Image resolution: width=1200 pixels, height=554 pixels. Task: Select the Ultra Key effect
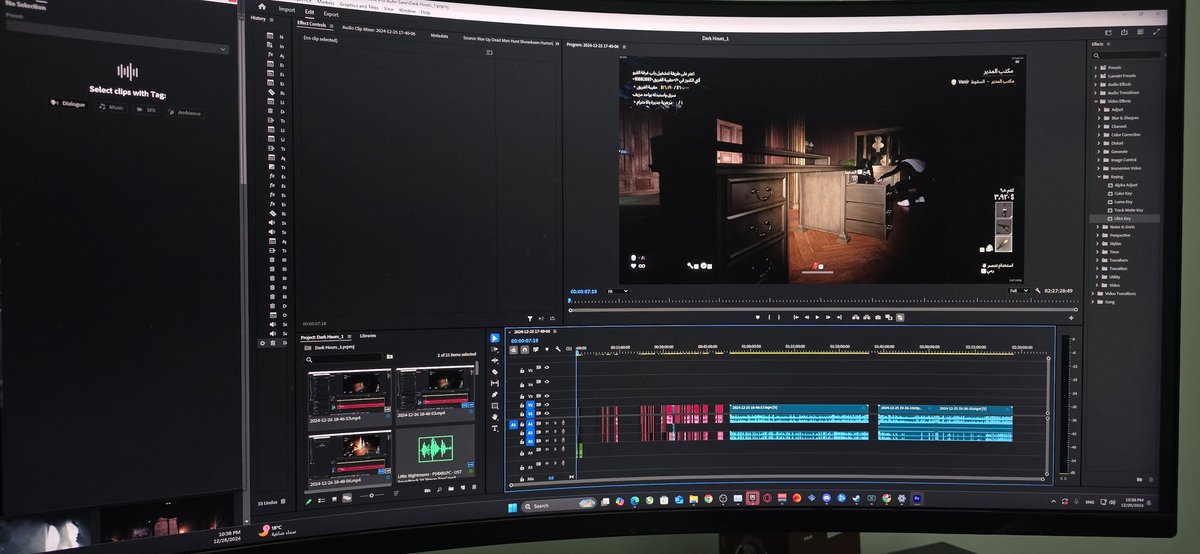pyautogui.click(x=1121, y=217)
